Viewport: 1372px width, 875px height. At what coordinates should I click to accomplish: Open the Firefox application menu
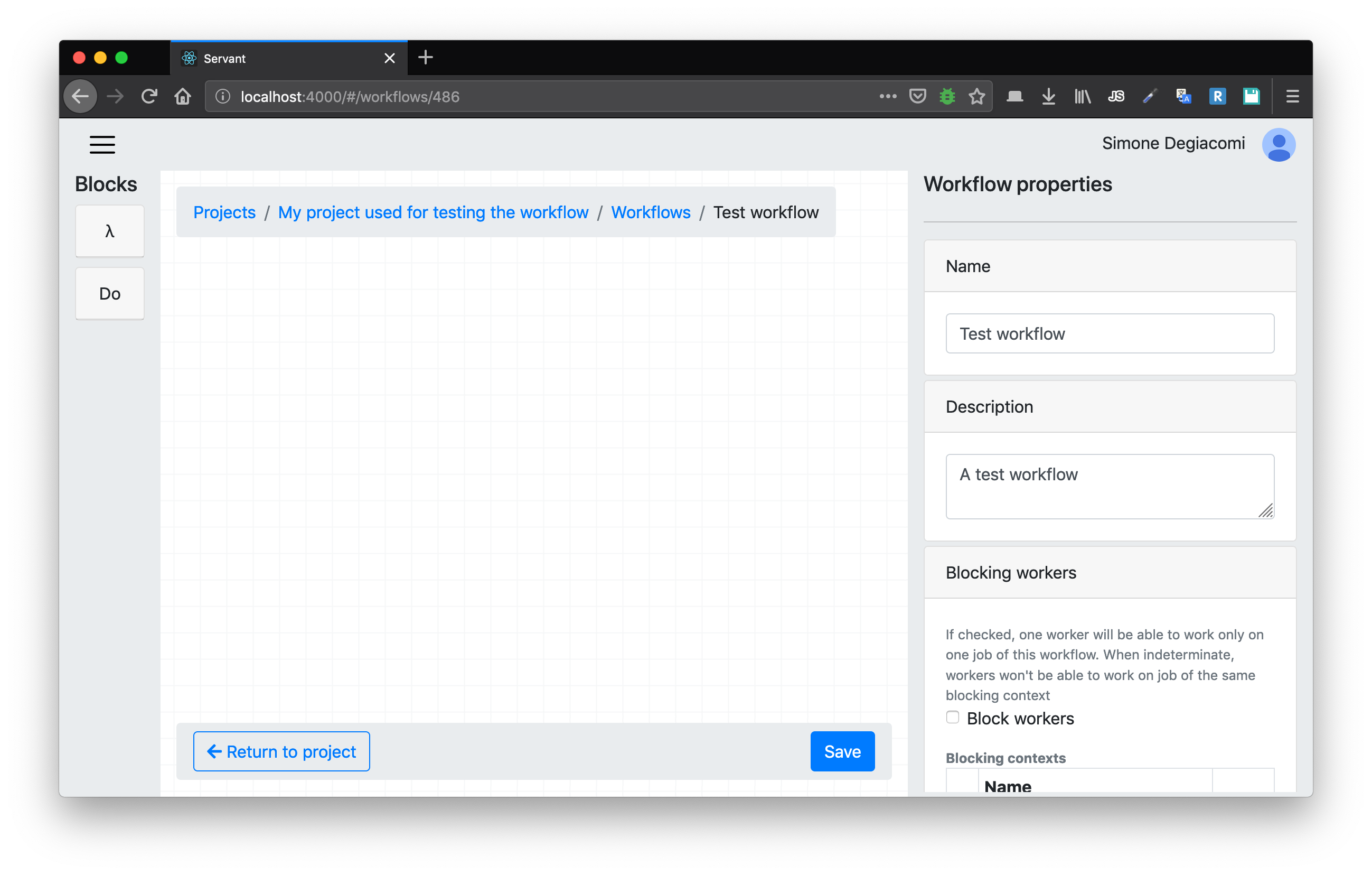point(1292,96)
